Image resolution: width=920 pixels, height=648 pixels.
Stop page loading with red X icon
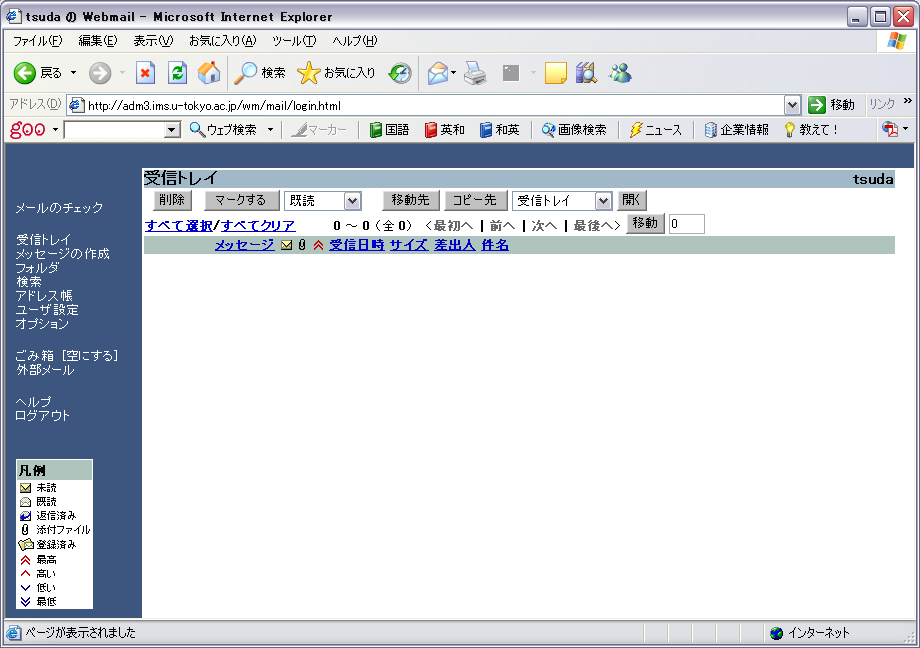(145, 73)
